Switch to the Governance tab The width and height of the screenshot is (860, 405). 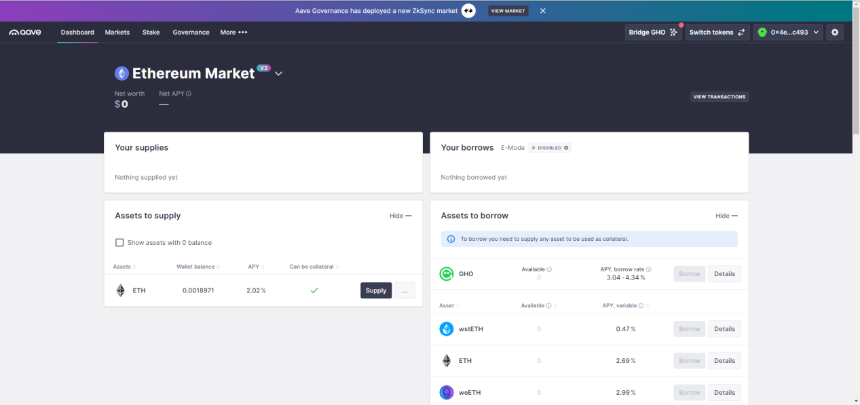pyautogui.click(x=191, y=32)
